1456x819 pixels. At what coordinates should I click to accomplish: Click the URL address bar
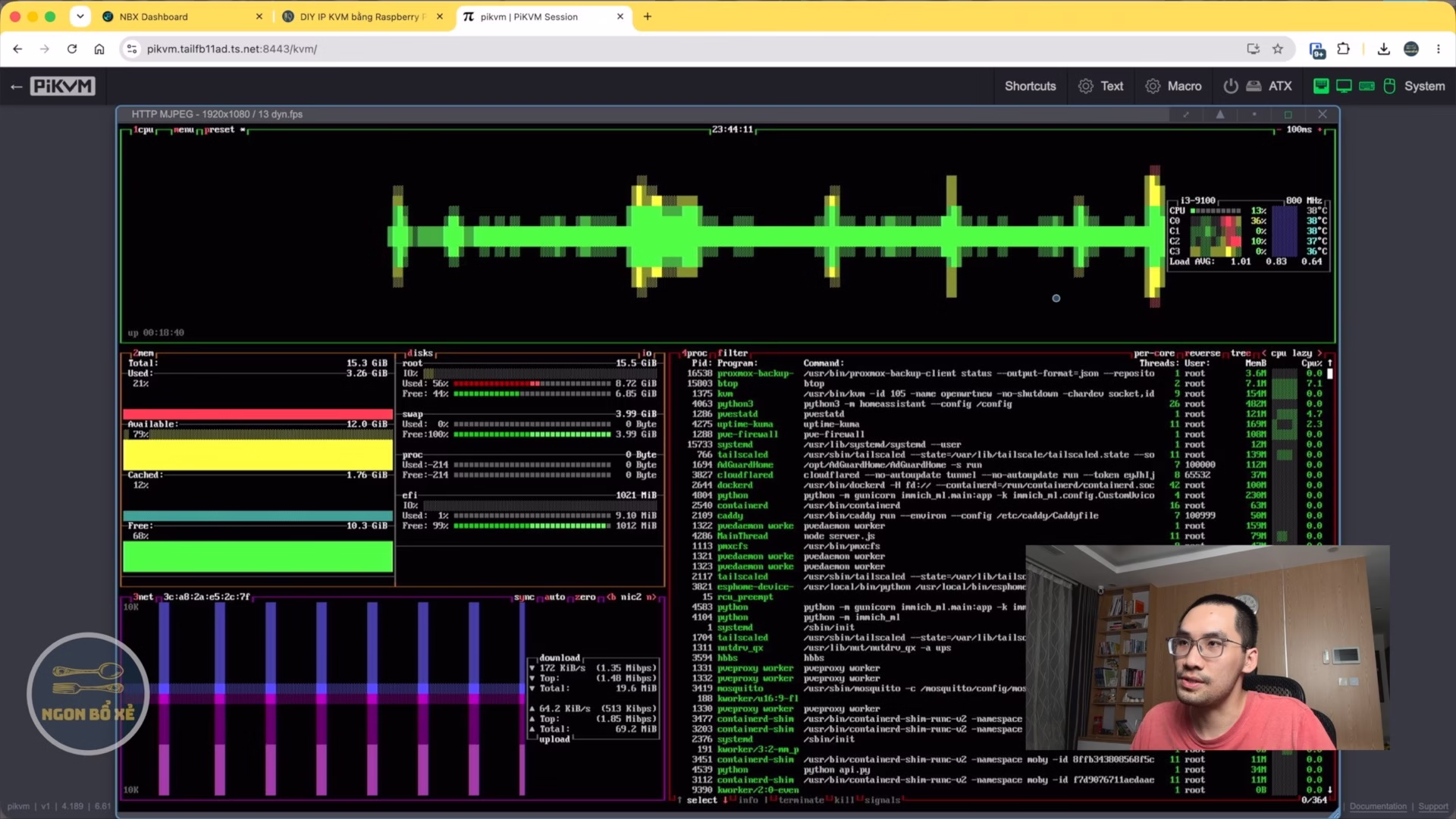682,49
